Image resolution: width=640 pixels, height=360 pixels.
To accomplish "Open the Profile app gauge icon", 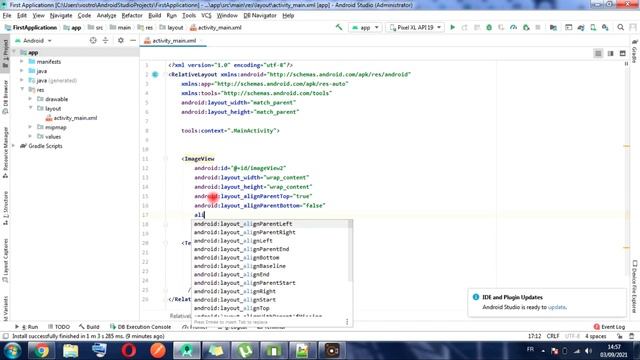I will click(513, 27).
